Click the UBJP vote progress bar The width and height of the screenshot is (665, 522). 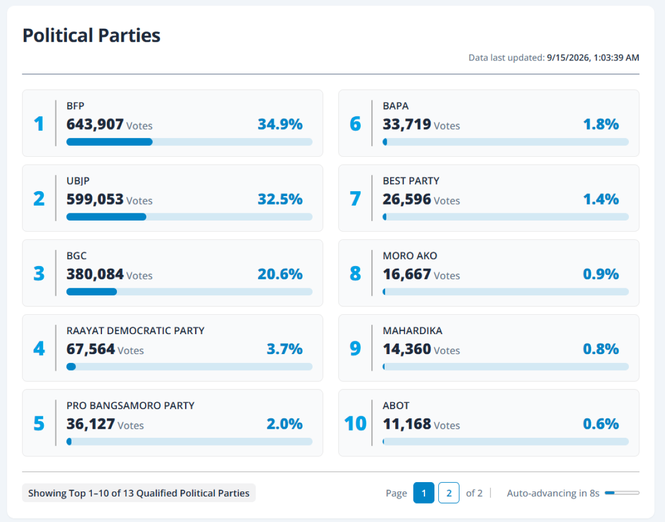point(189,217)
